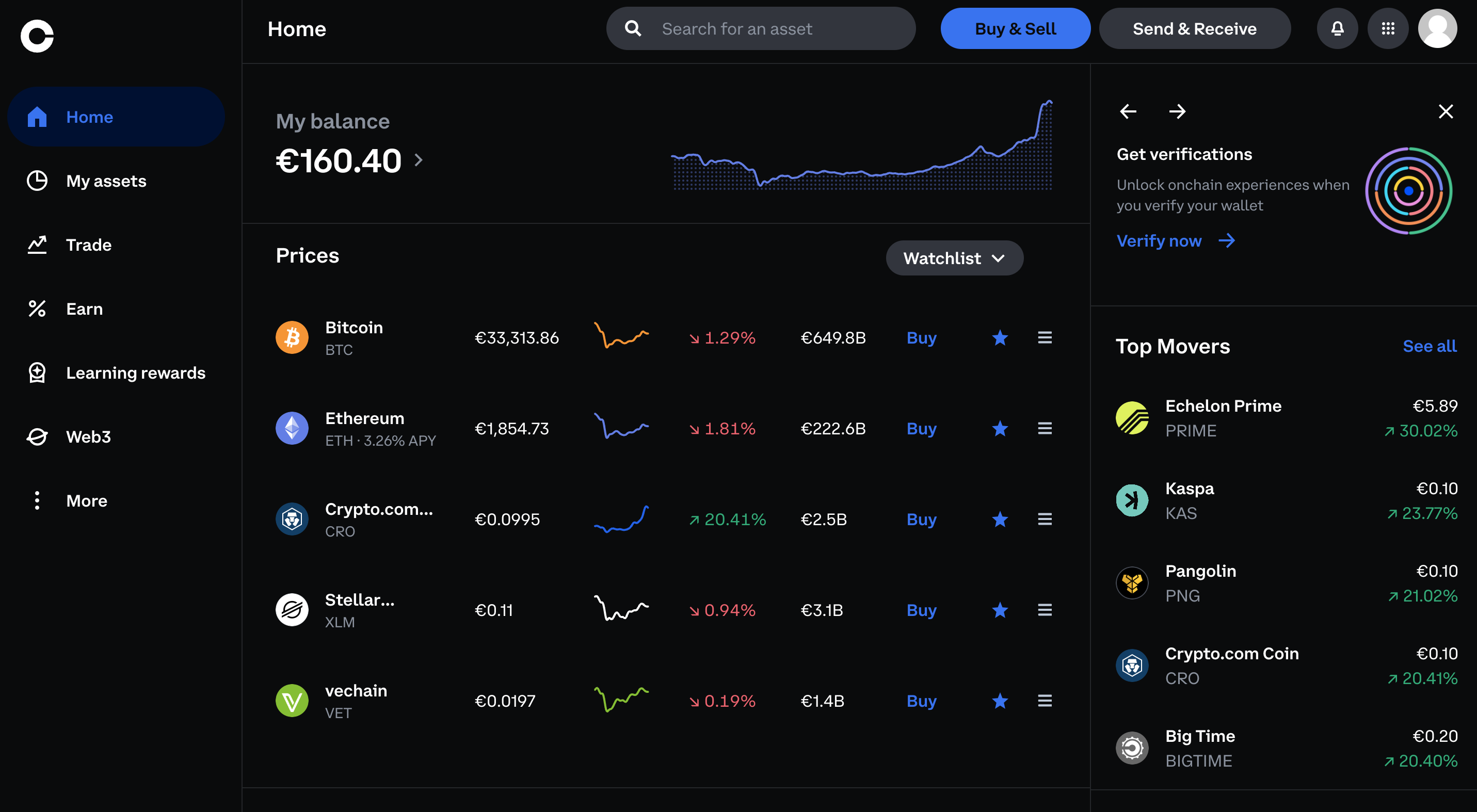Screen dimensions: 1477x812
Task: Click Echelon Prime icon in Top Movers
Action: coord(1132,418)
